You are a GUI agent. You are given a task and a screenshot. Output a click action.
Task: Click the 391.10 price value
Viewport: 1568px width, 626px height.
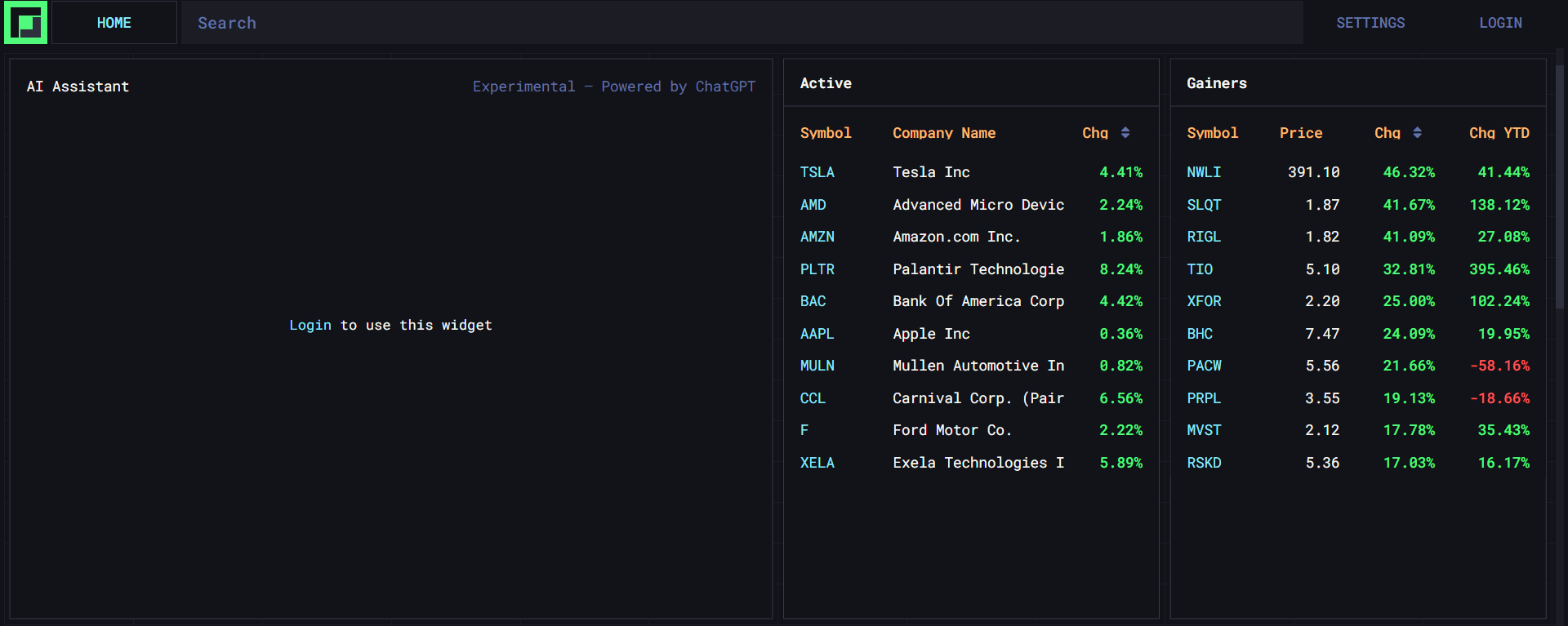(x=1314, y=172)
